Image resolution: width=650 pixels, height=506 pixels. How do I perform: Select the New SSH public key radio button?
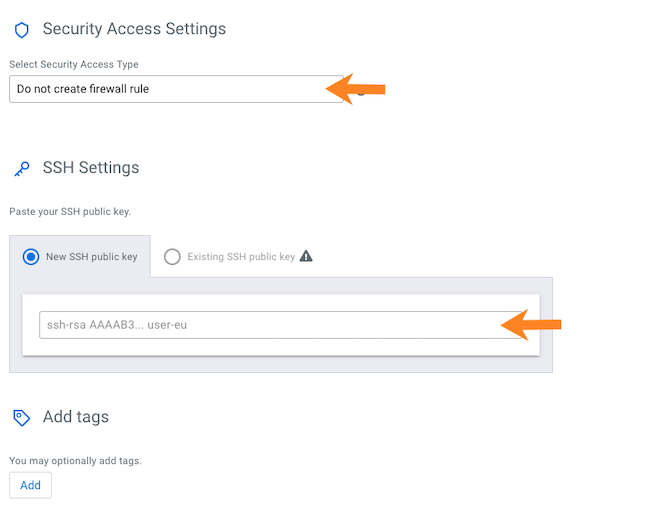point(31,257)
